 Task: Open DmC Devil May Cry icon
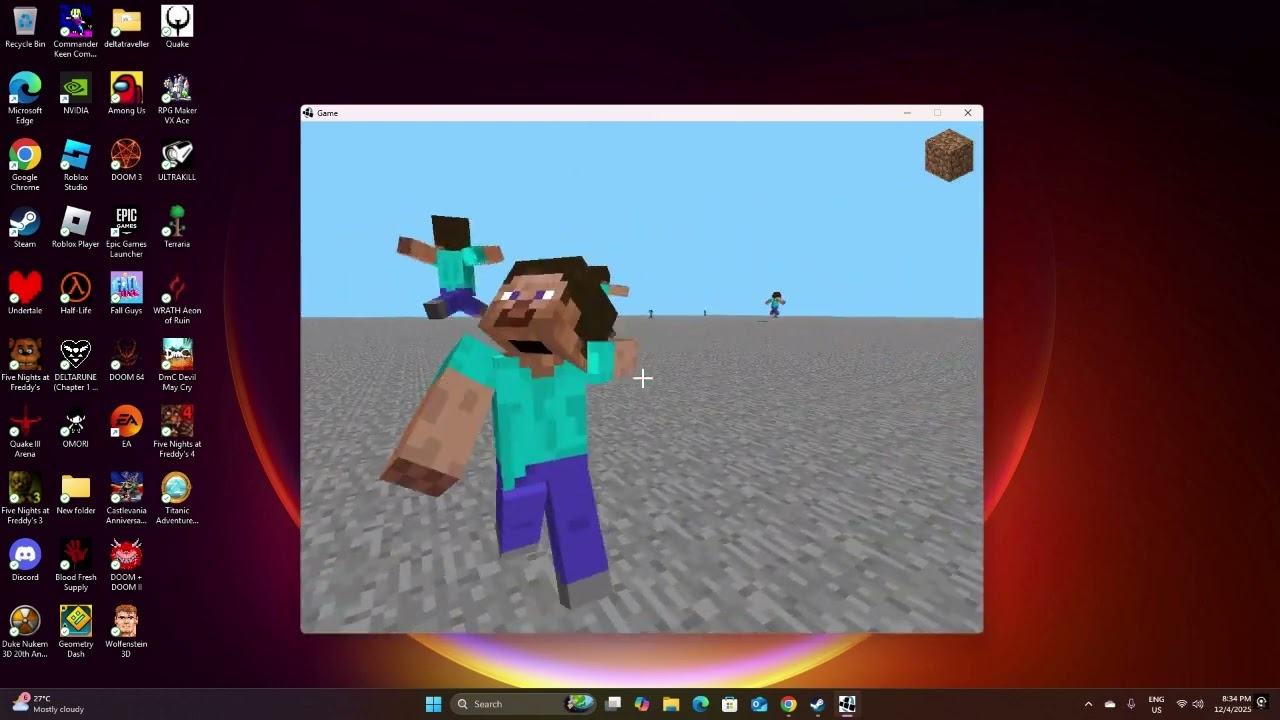click(x=177, y=366)
